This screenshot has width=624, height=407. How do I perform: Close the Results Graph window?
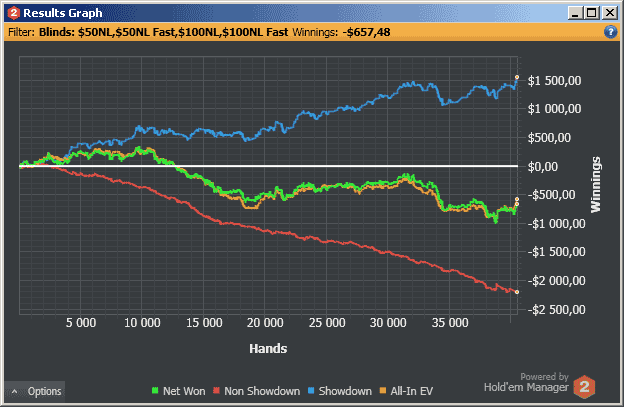click(610, 13)
